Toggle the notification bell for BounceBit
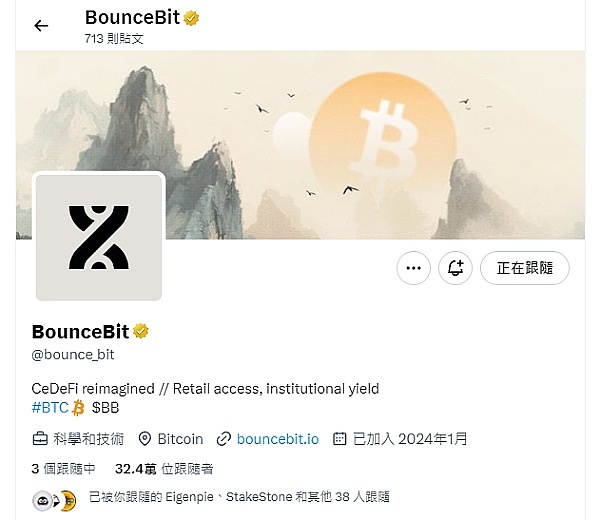Screen dimensions: 600x520 point(455,268)
